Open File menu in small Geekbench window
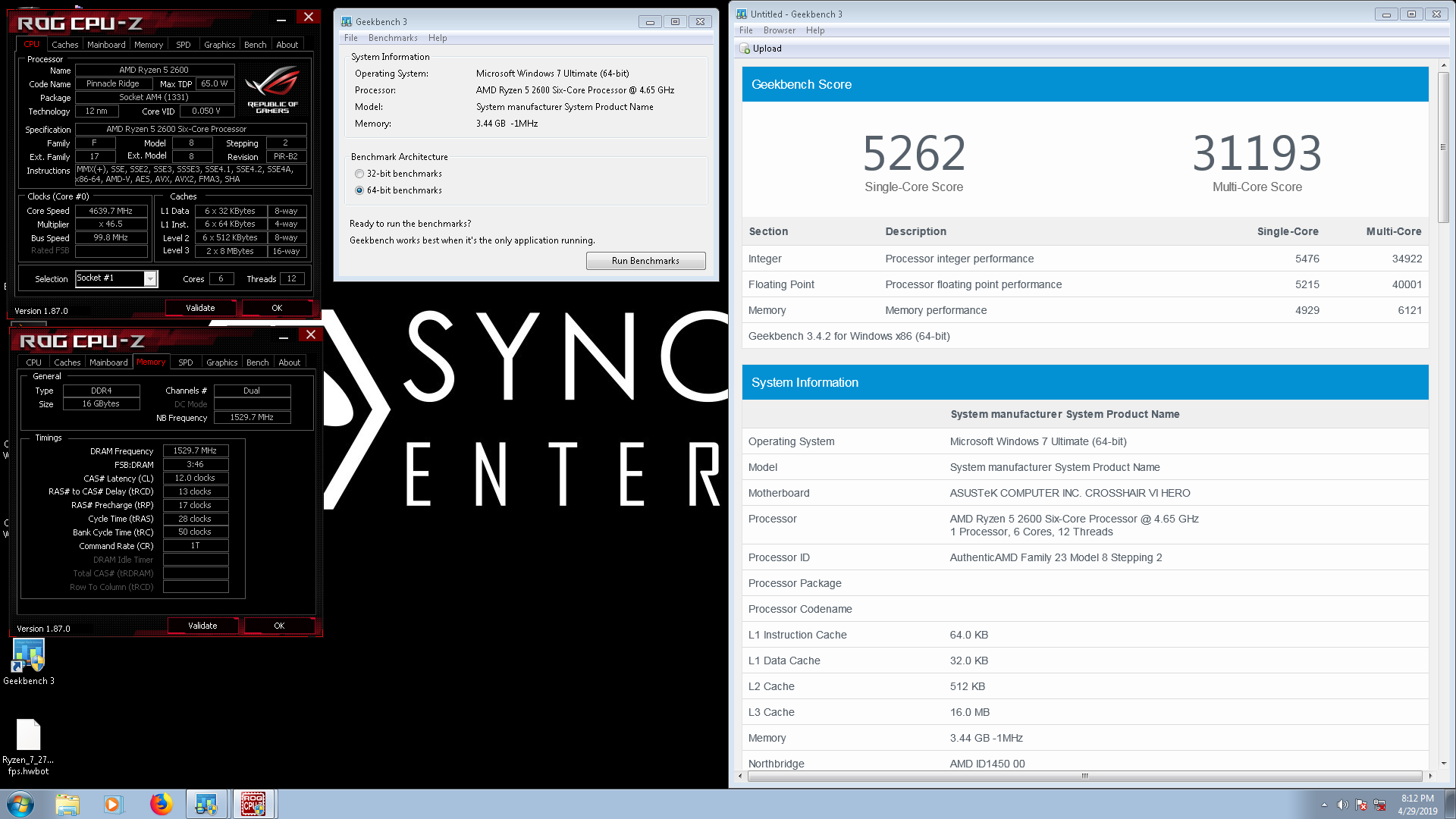Viewport: 1456px width, 819px height. (x=350, y=38)
